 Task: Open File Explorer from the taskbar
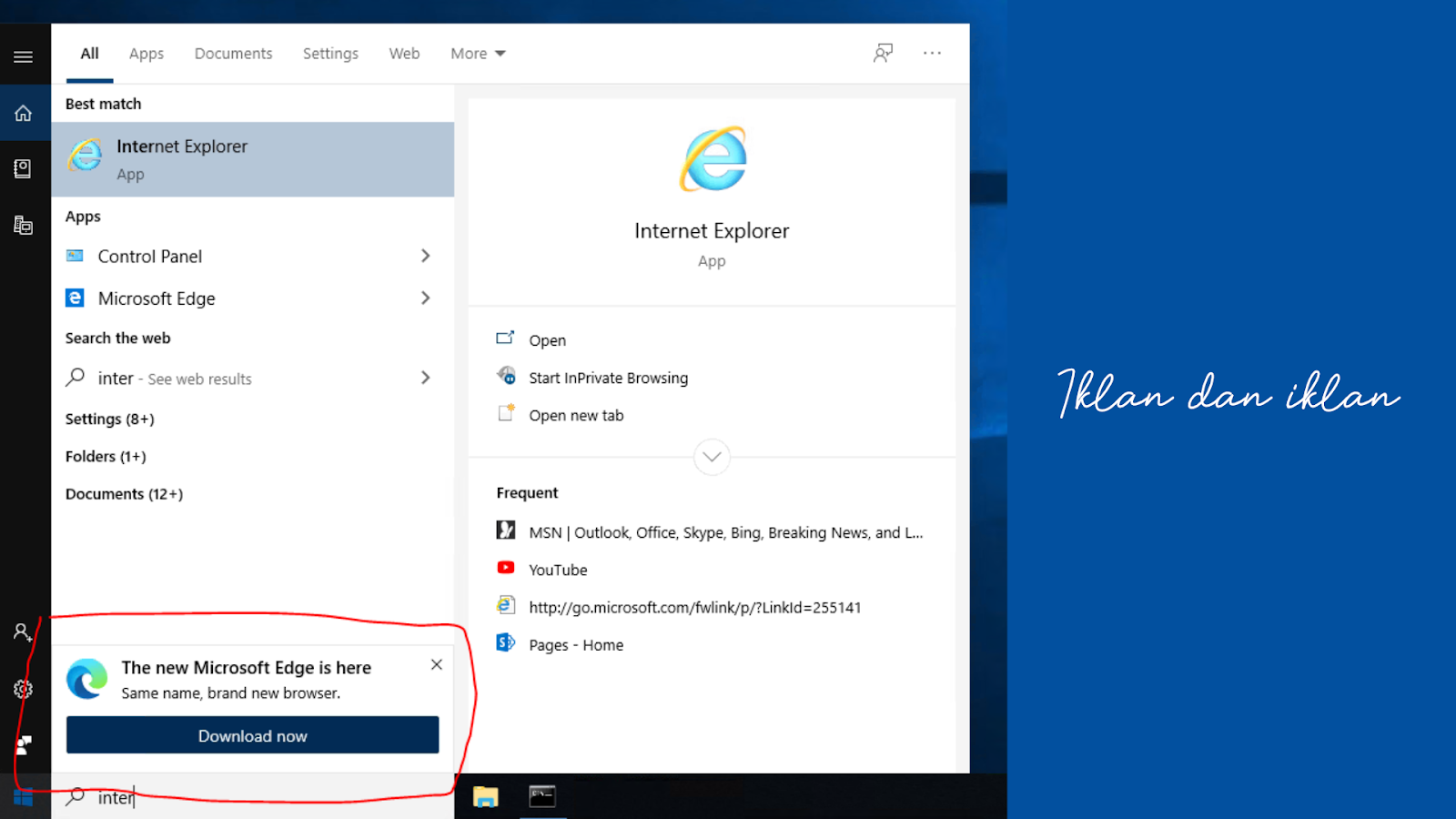click(486, 797)
